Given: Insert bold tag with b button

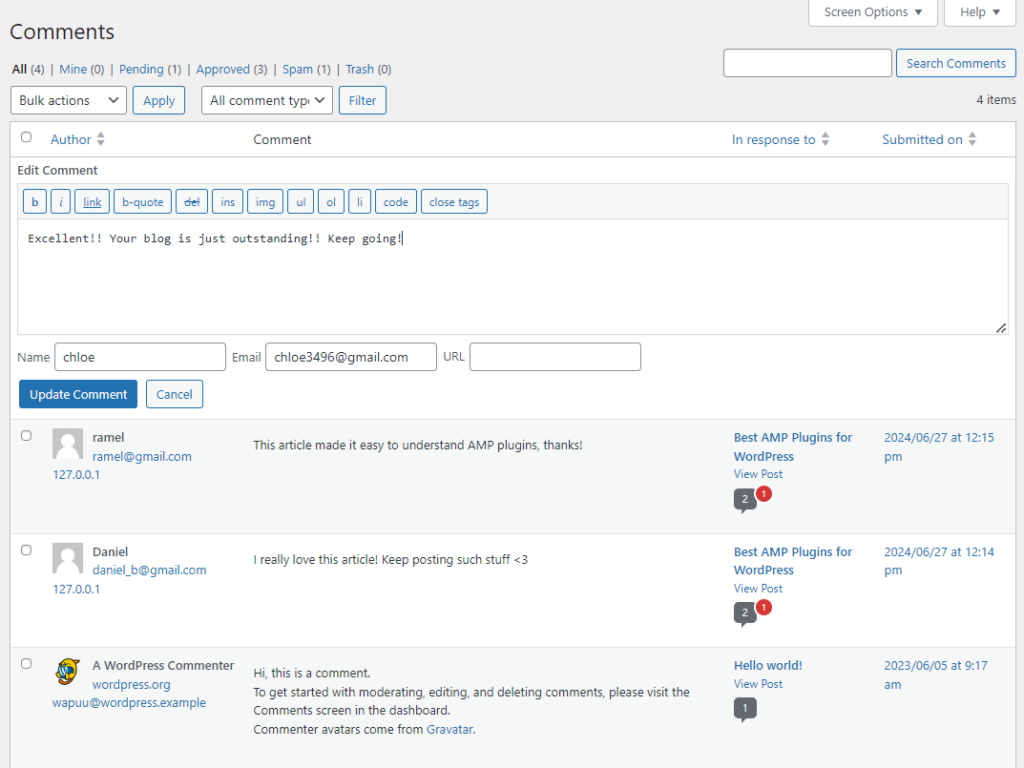Looking at the screenshot, I should (x=35, y=202).
